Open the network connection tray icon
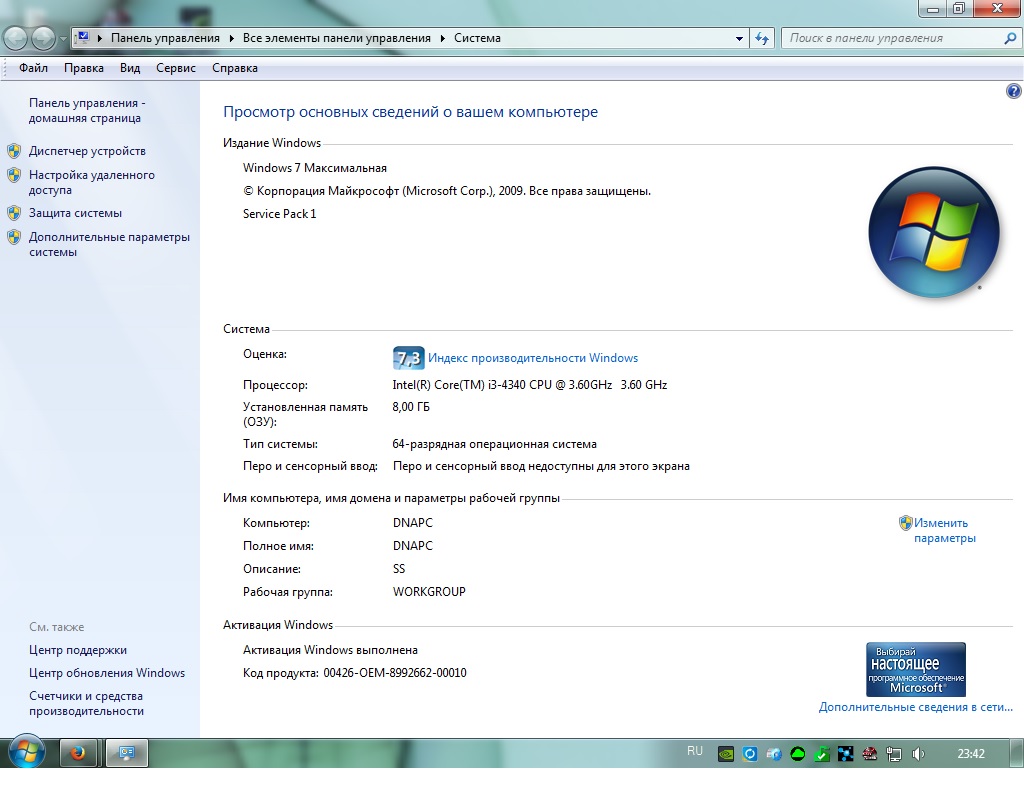1024x807 pixels. tap(893, 754)
